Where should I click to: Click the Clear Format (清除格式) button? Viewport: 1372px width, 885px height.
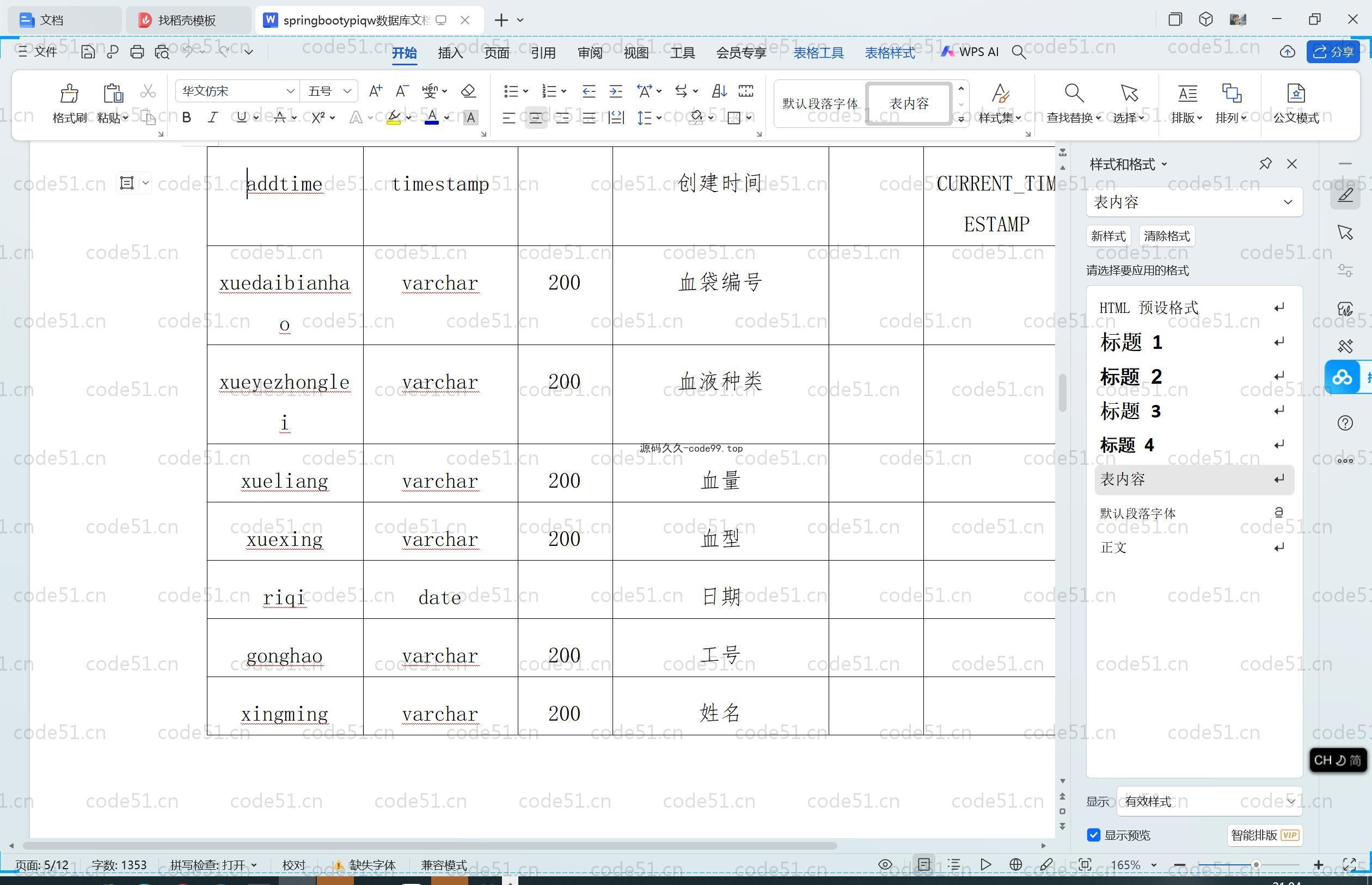click(1167, 236)
